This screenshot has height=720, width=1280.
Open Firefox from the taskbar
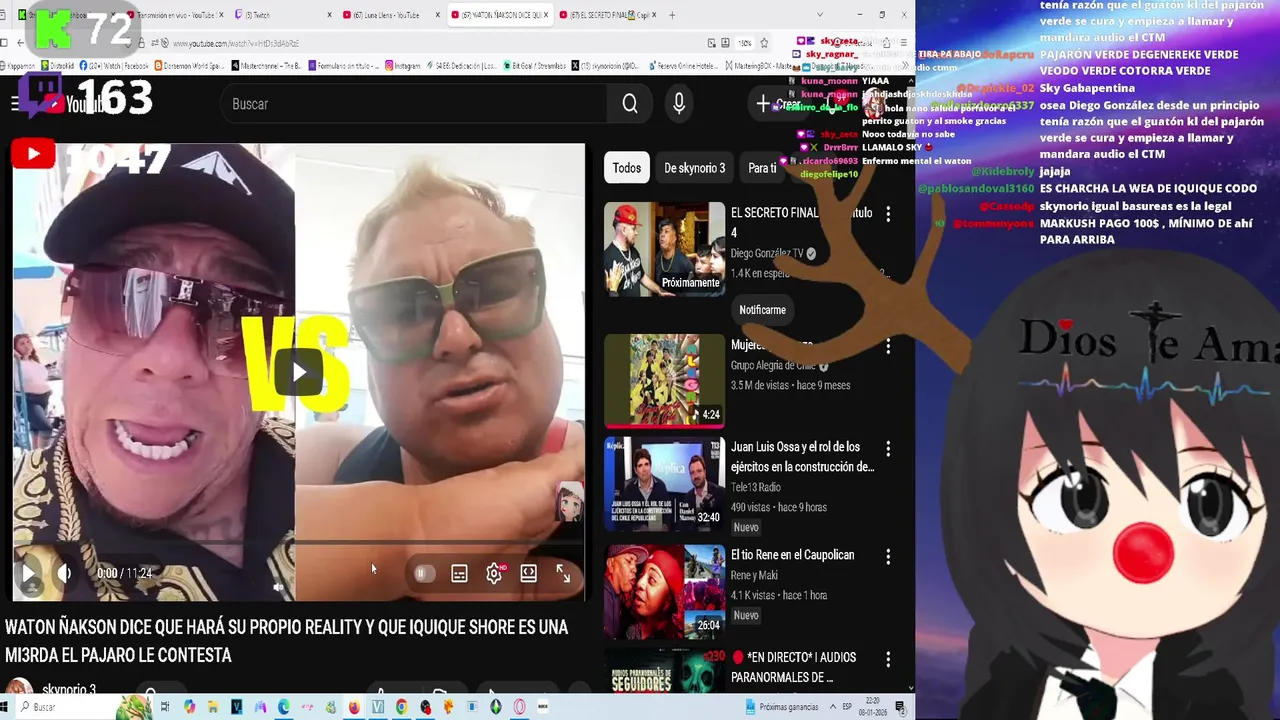[354, 707]
